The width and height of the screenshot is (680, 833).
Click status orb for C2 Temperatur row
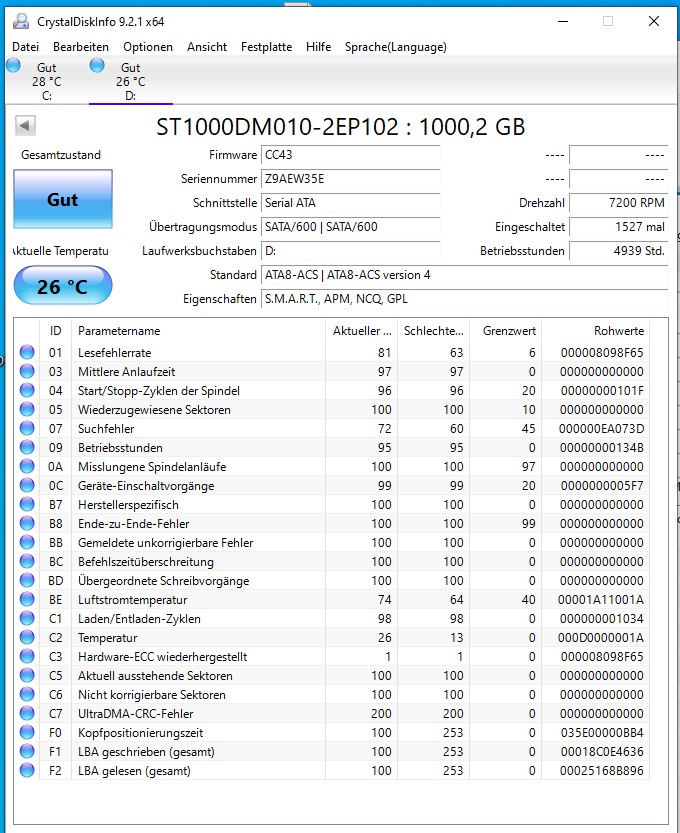point(27,638)
